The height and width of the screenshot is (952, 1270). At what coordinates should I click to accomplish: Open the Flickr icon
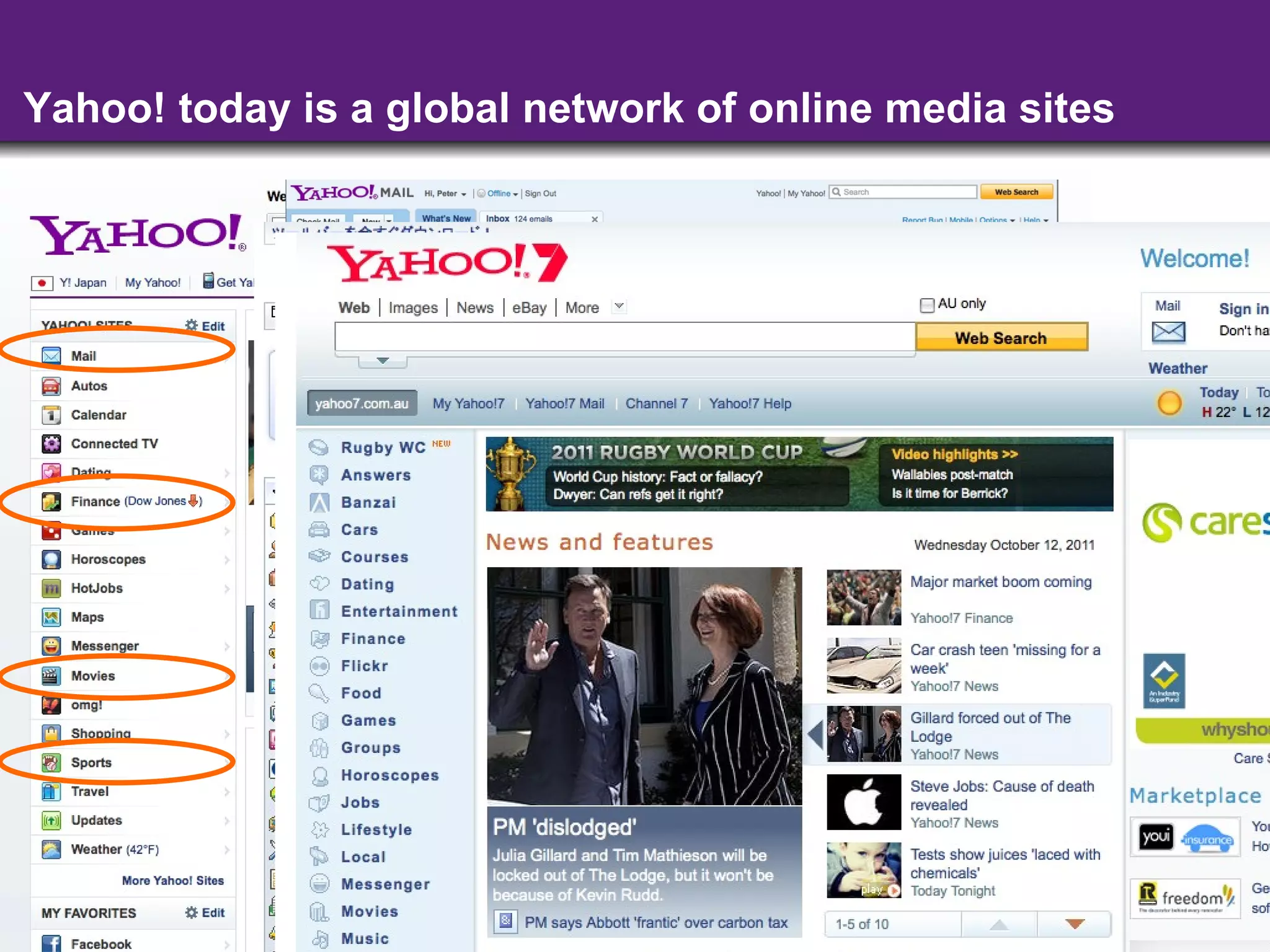pyautogui.click(x=319, y=666)
